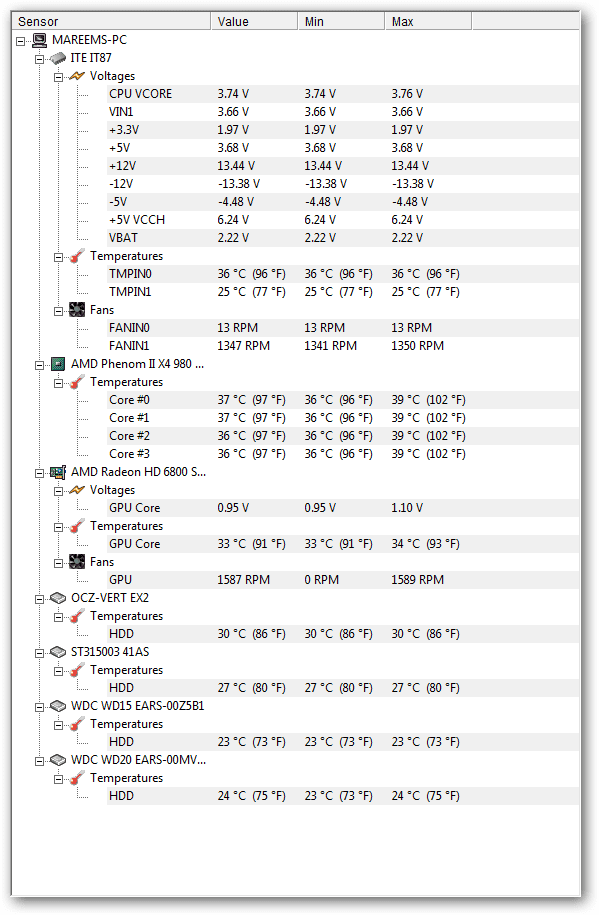Viewport: 599px width, 915px height.
Task: Collapse the ITE IT87 Voltages section
Action: pos(58,77)
